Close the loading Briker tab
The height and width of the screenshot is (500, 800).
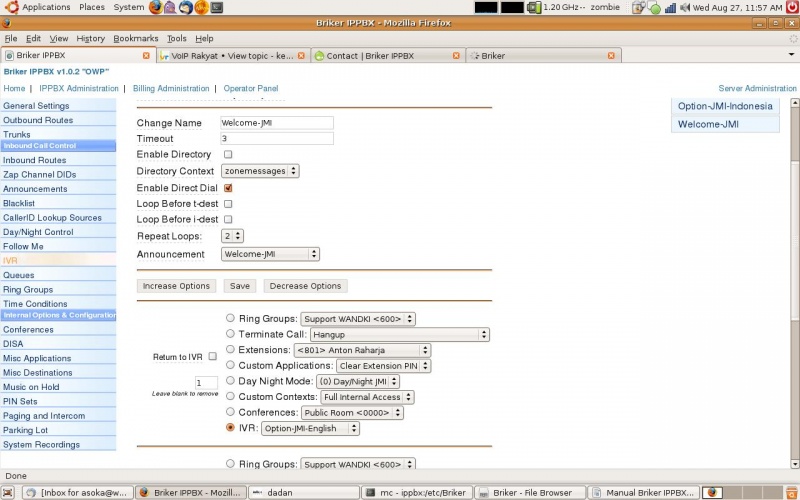coord(611,56)
